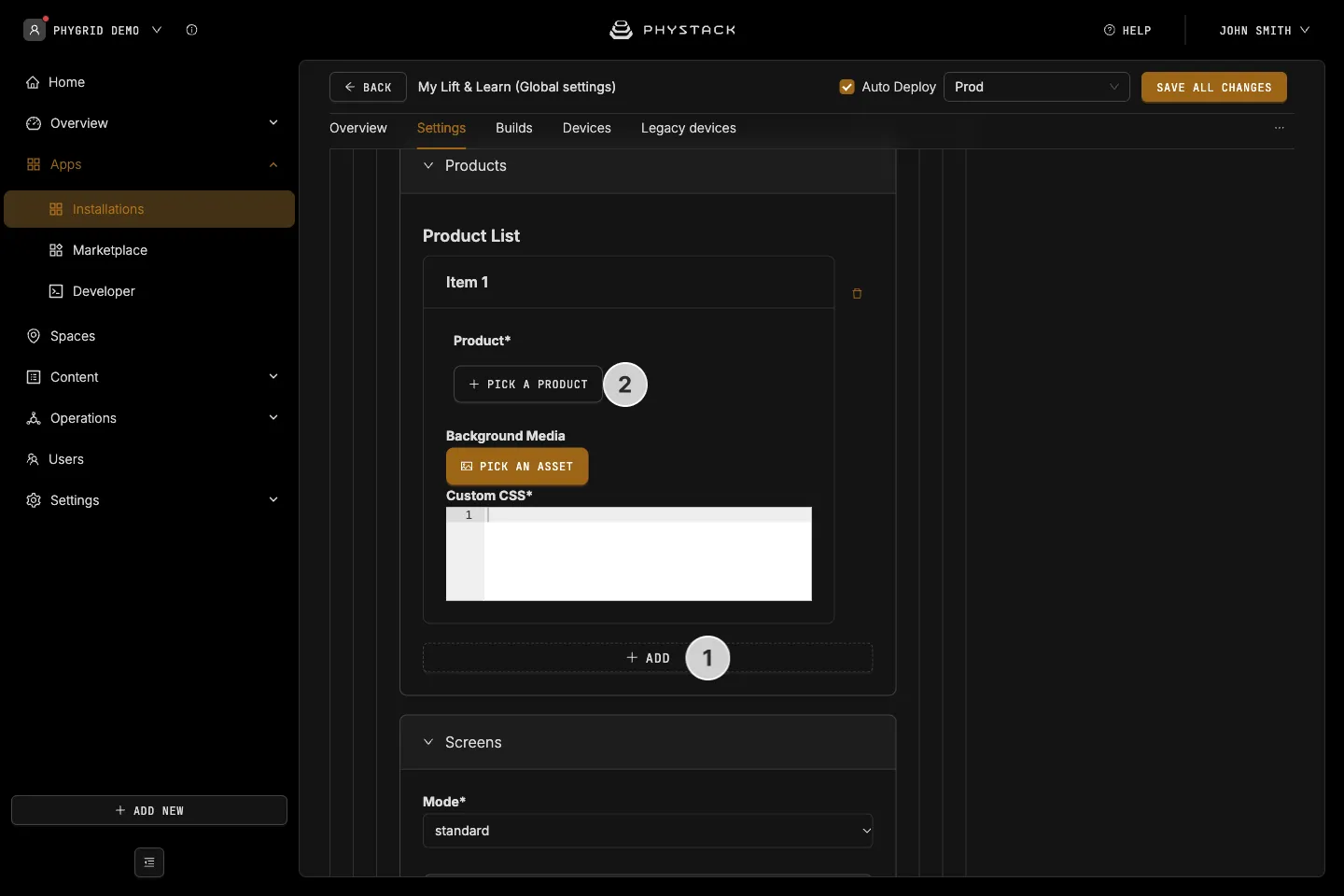The height and width of the screenshot is (896, 1344).
Task: Open the Mode dropdown set to standard
Action: pyautogui.click(x=648, y=831)
